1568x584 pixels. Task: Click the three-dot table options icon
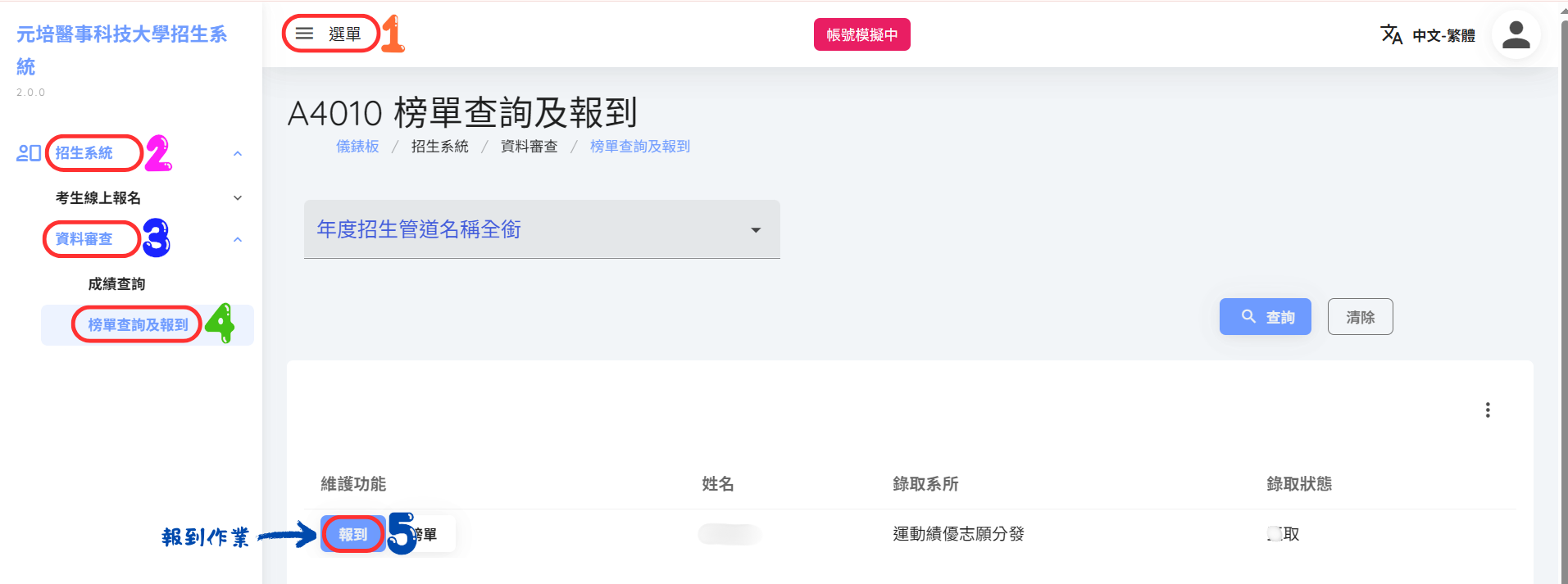click(x=1487, y=410)
